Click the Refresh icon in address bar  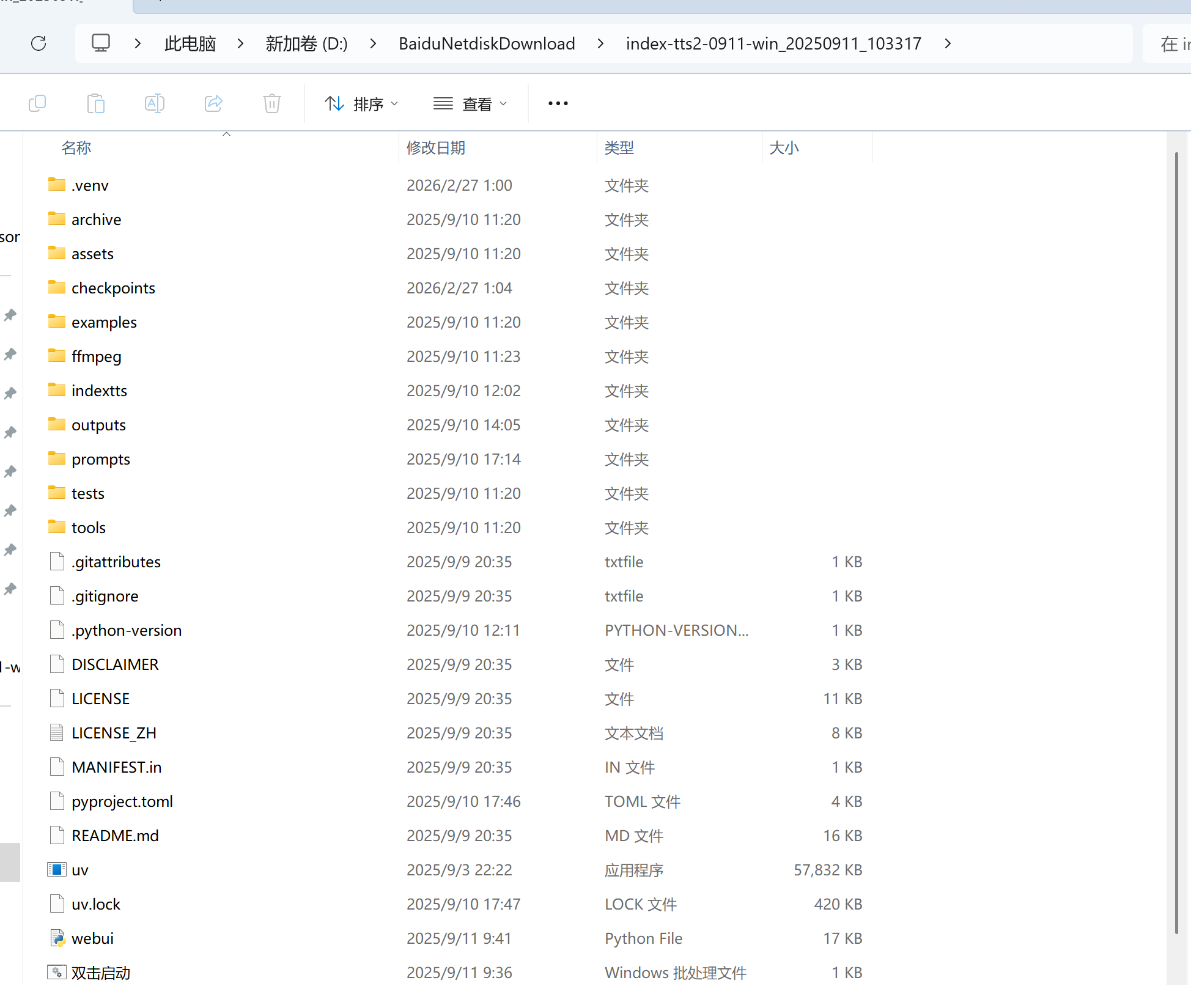pos(39,43)
